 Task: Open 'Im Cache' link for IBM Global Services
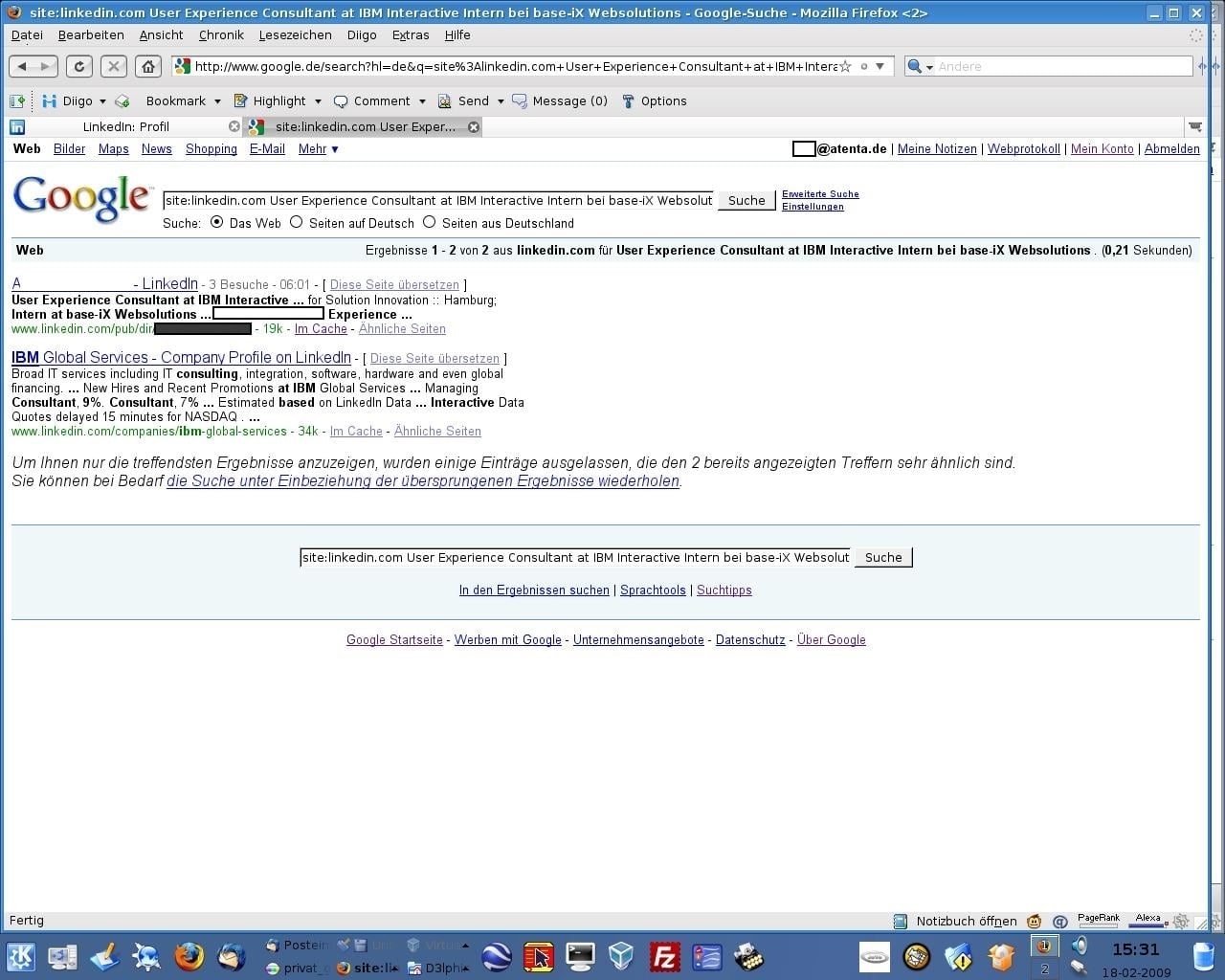coord(356,432)
